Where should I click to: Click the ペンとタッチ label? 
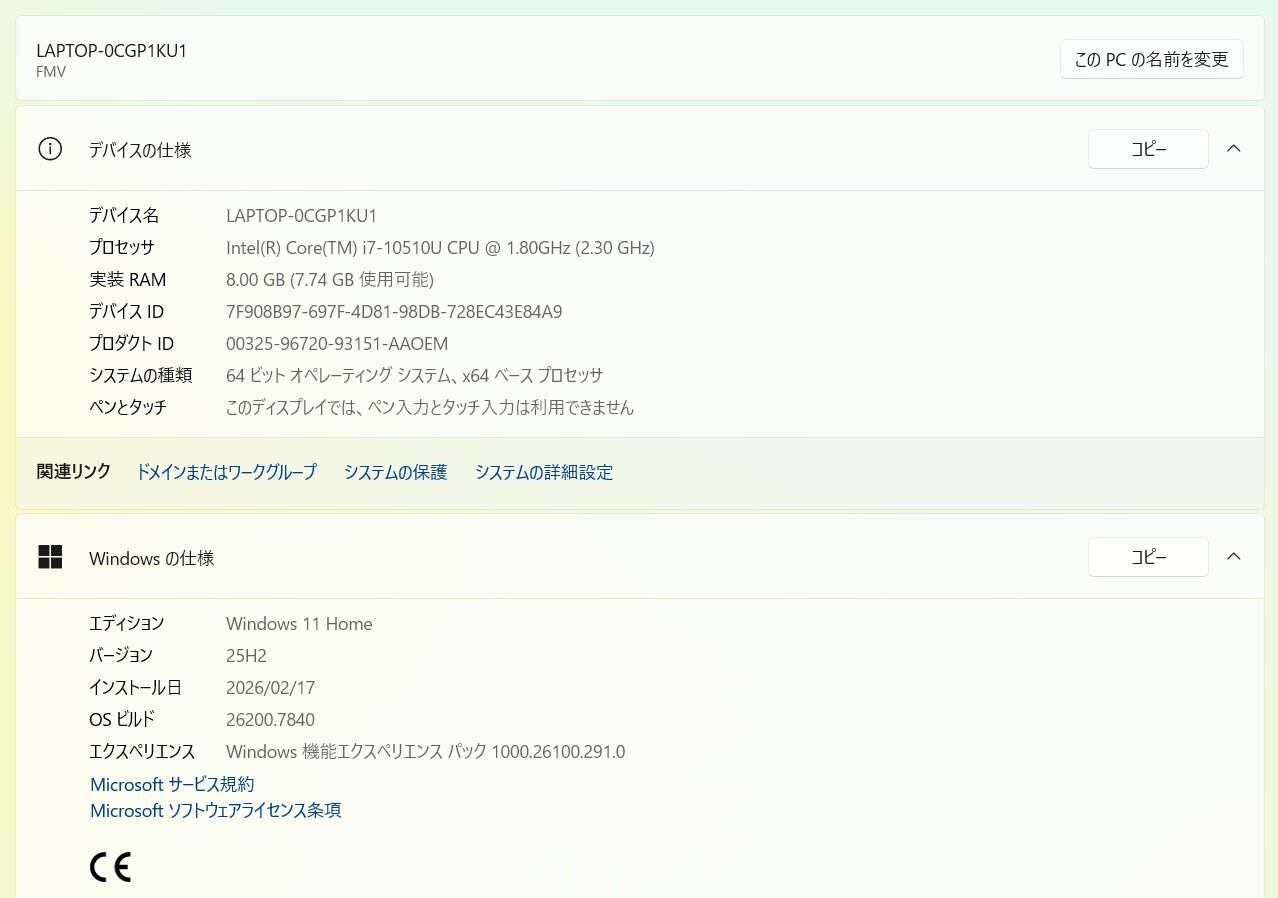click(x=128, y=408)
